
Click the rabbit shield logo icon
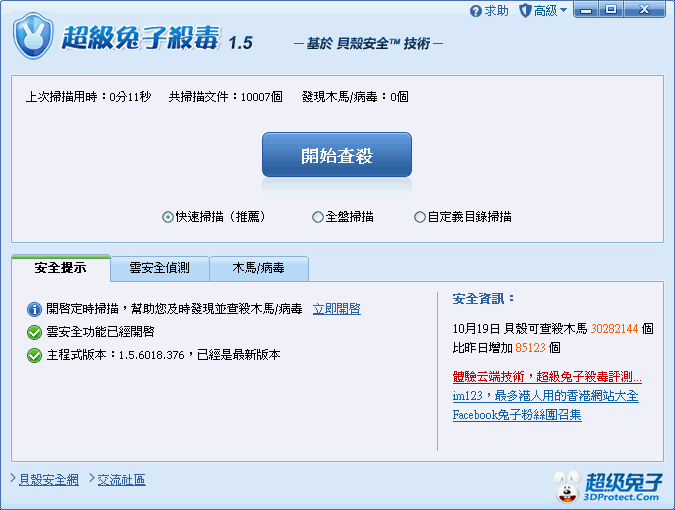(x=34, y=37)
